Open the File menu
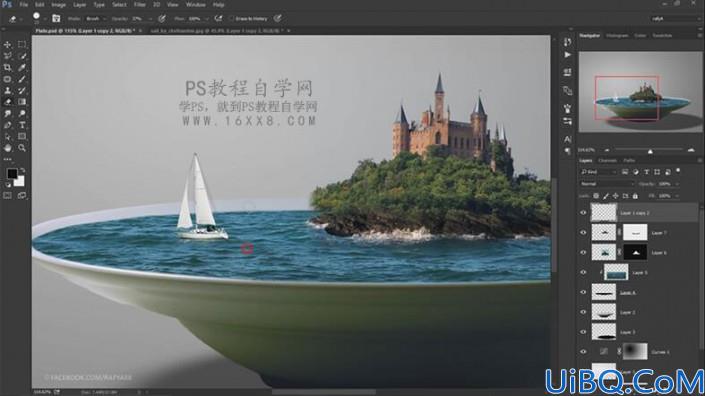Viewport: 705px width, 396px height. coord(23,4)
